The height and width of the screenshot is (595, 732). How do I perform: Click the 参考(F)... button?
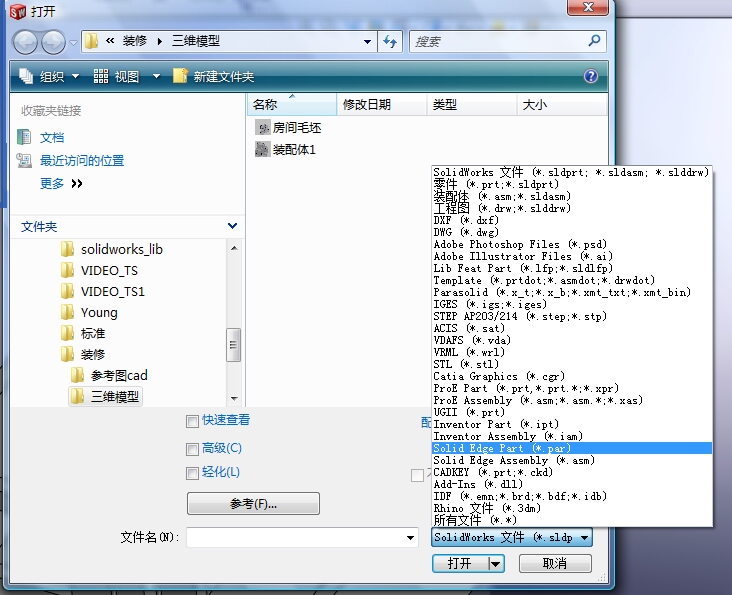(253, 504)
